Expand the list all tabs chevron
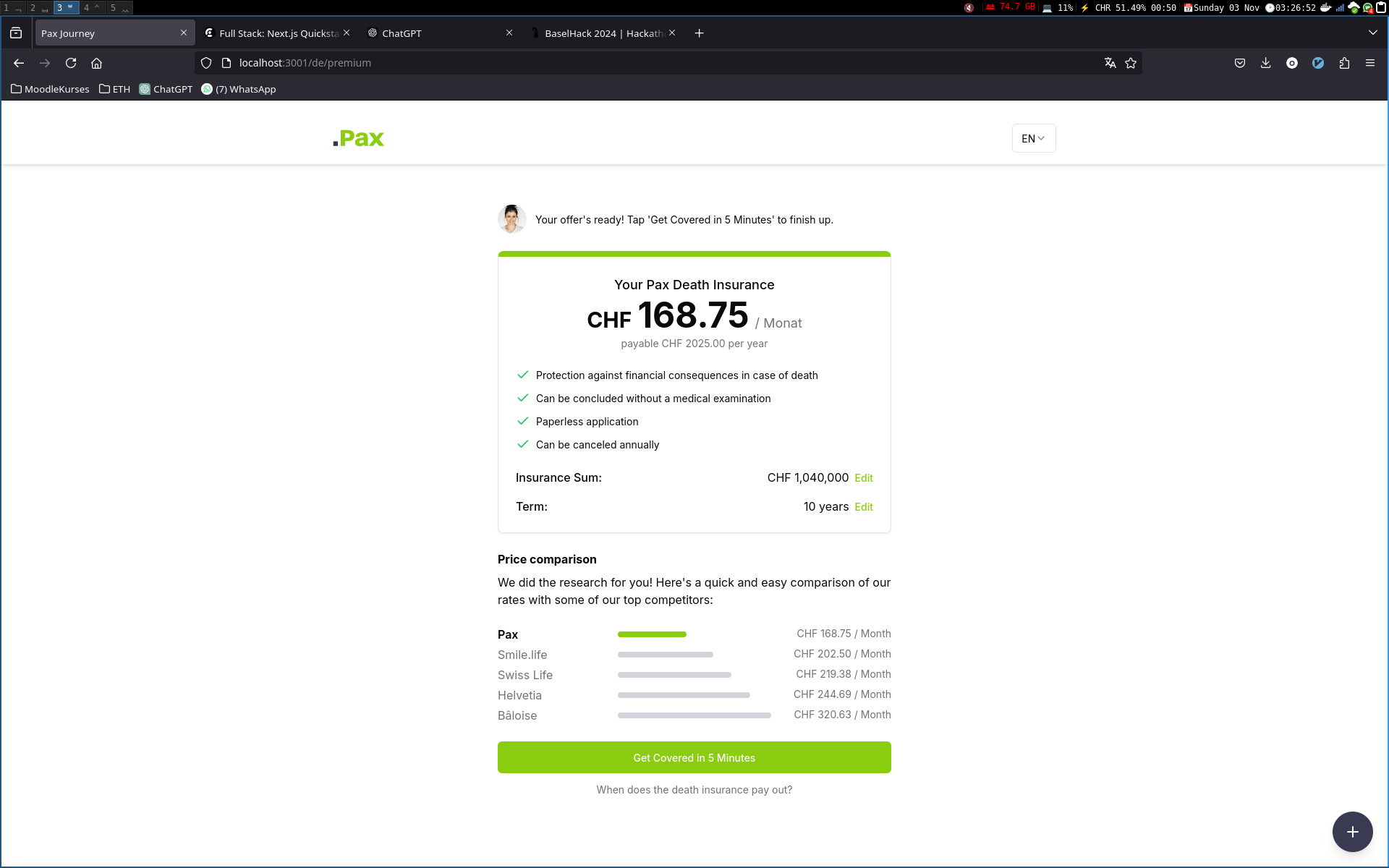Image resolution: width=1389 pixels, height=868 pixels. (x=1372, y=33)
